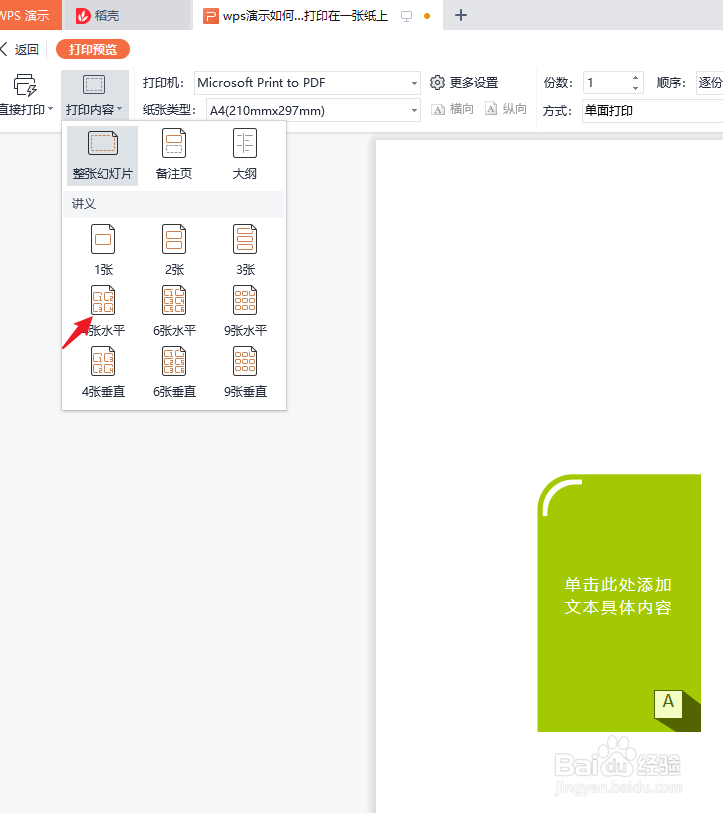
Task: Set 横向 landscape orientation
Action: [453, 109]
